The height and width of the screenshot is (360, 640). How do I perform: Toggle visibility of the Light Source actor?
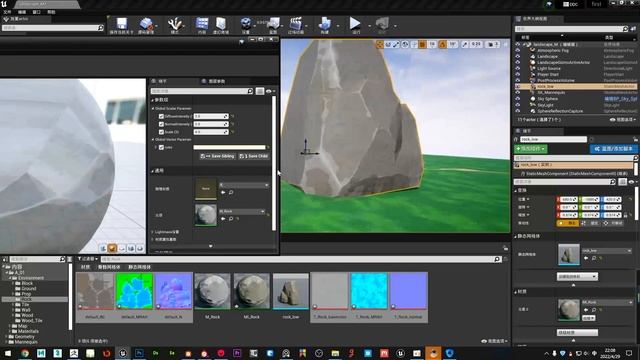pos(518,69)
